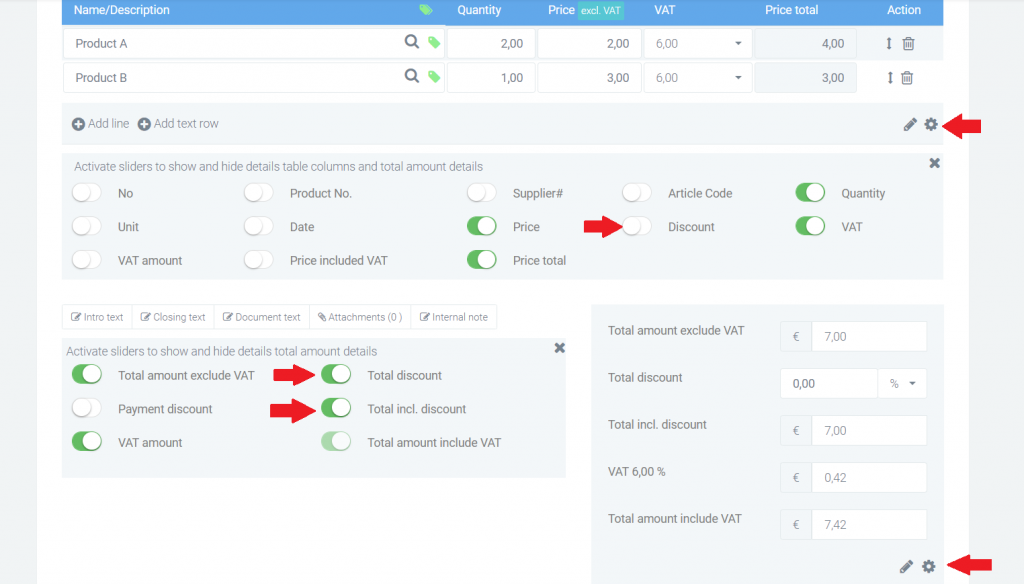Viewport: 1024px width, 584px height.
Task: Delete Product A with the trash icon
Action: click(x=908, y=44)
